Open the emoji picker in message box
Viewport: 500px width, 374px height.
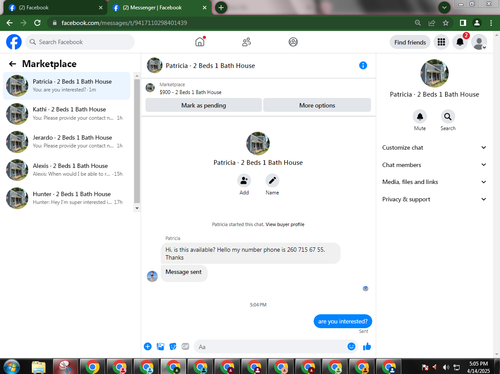point(351,346)
